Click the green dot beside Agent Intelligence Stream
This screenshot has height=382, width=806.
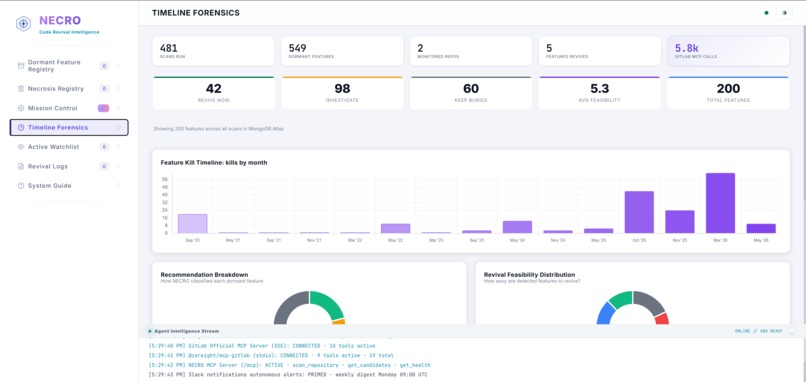(150, 331)
